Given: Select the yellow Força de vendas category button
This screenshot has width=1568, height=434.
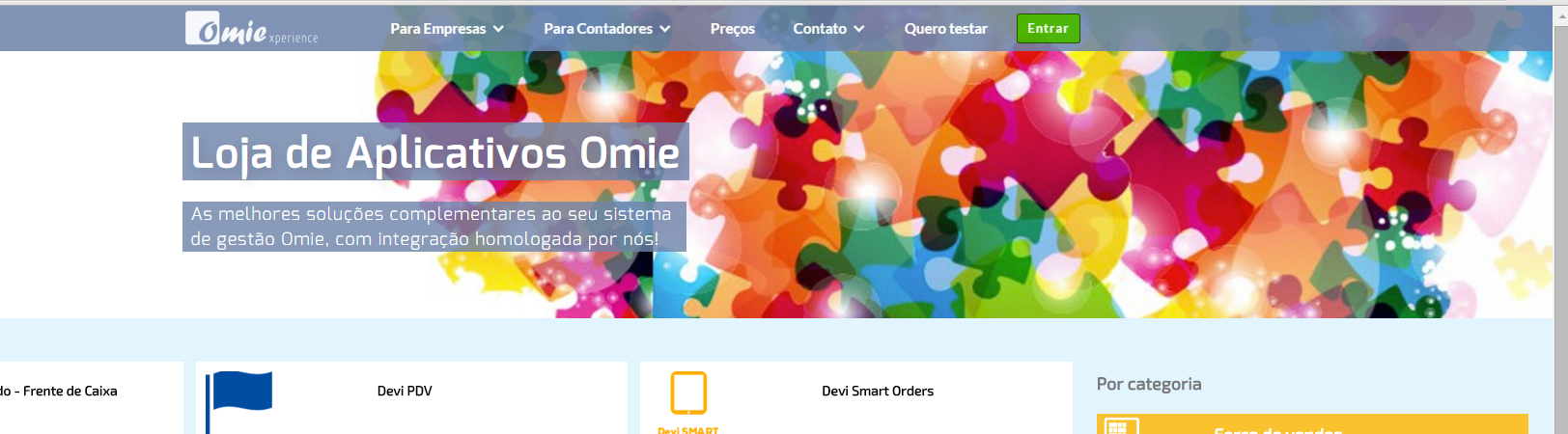Looking at the screenshot, I should (x=1312, y=424).
